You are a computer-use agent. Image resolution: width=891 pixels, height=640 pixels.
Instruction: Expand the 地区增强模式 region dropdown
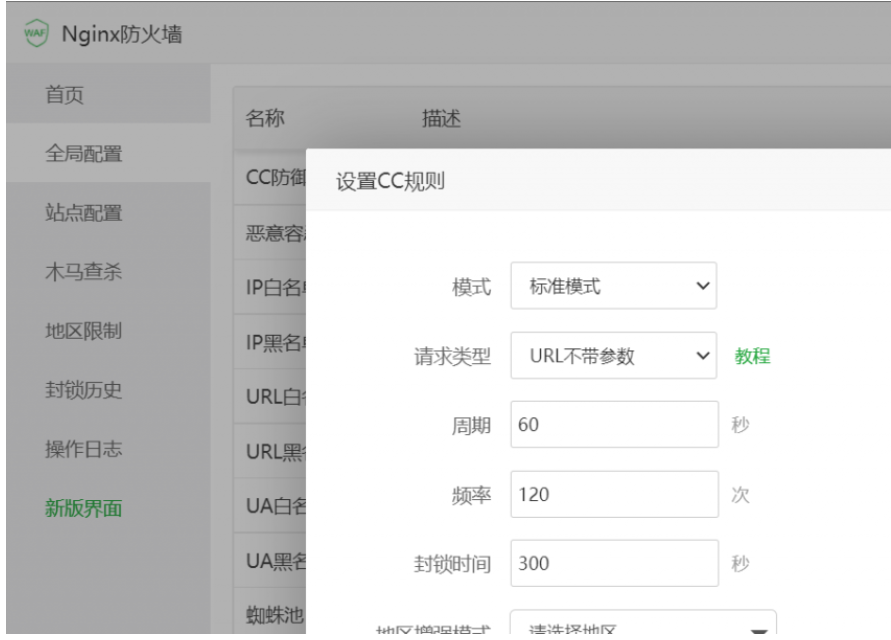pos(643,629)
